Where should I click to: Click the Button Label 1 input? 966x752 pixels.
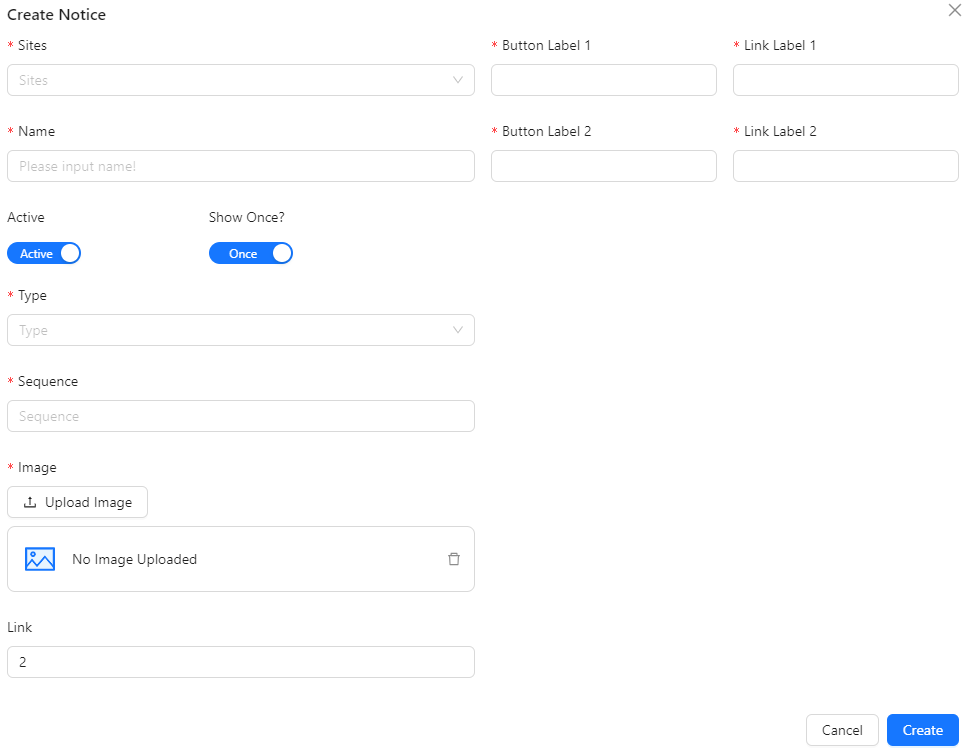click(603, 80)
